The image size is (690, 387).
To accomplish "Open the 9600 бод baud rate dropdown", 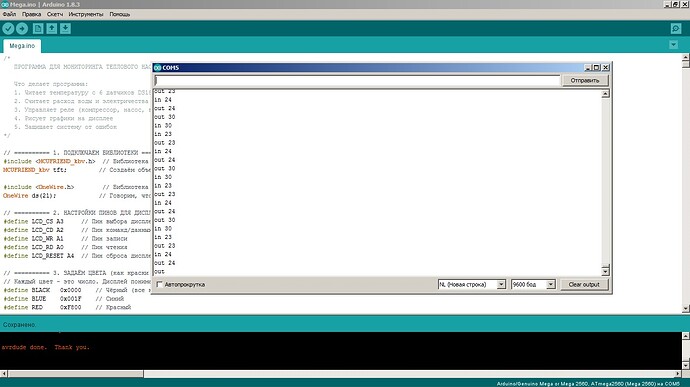I will click(x=533, y=284).
